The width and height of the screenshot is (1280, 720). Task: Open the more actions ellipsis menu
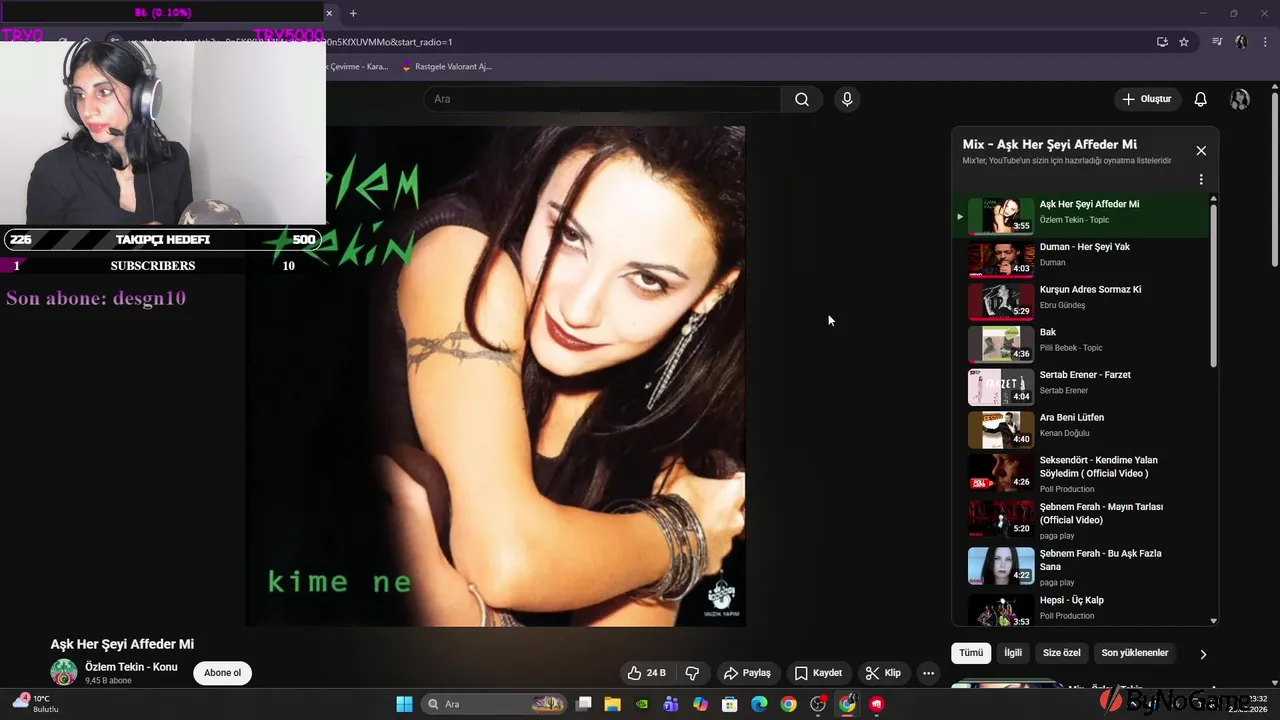click(928, 673)
